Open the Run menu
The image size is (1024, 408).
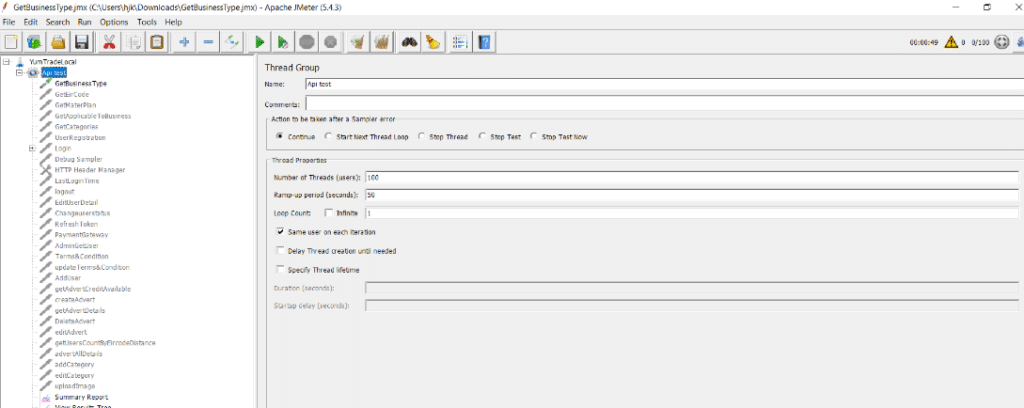pyautogui.click(x=84, y=22)
